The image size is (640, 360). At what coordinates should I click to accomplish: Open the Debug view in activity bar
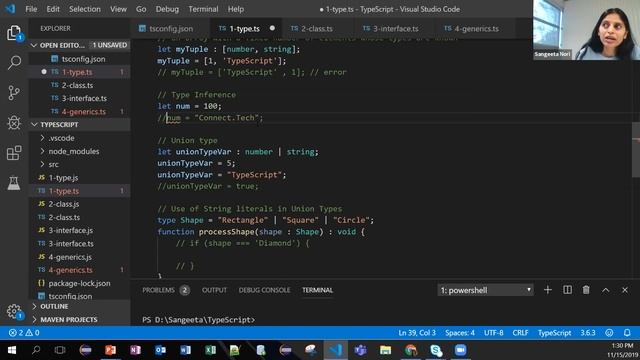pos(14,122)
